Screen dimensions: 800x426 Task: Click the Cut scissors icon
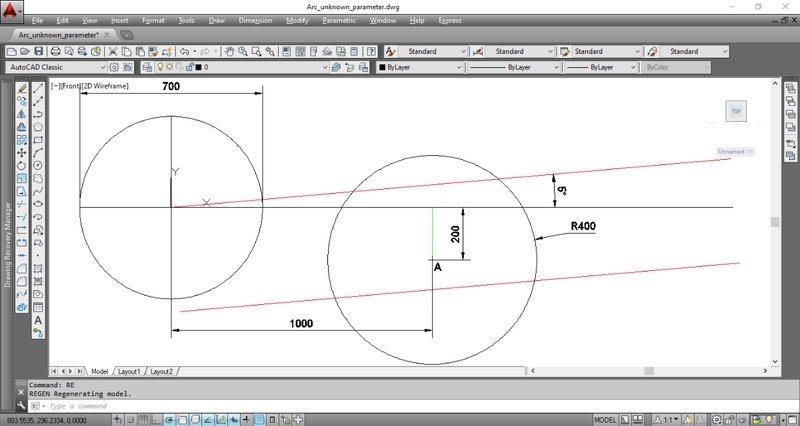point(113,51)
